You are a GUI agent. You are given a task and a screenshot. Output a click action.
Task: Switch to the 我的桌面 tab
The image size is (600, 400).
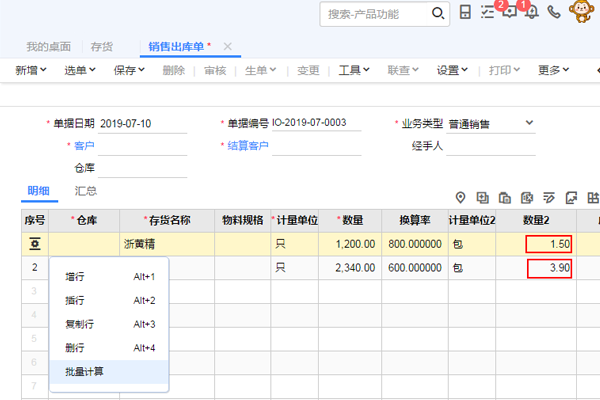[48, 46]
